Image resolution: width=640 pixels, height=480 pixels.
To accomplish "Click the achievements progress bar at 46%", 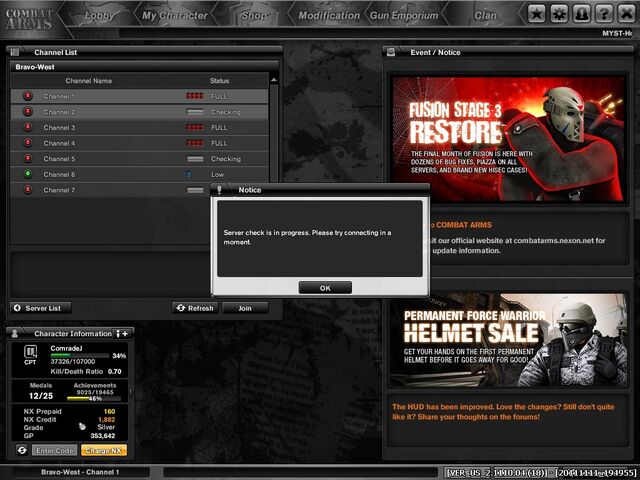I will coord(94,398).
